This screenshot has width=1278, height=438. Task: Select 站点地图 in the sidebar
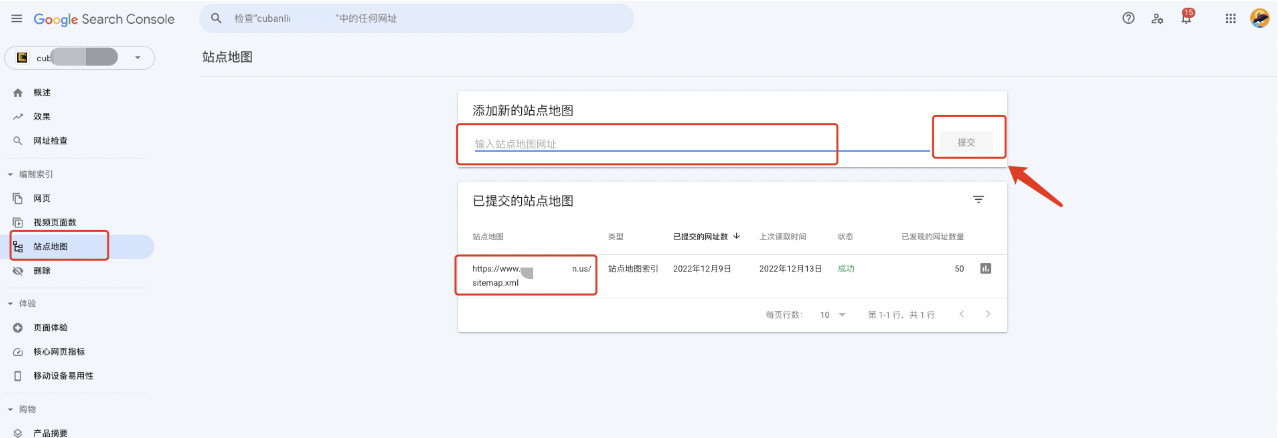point(51,246)
